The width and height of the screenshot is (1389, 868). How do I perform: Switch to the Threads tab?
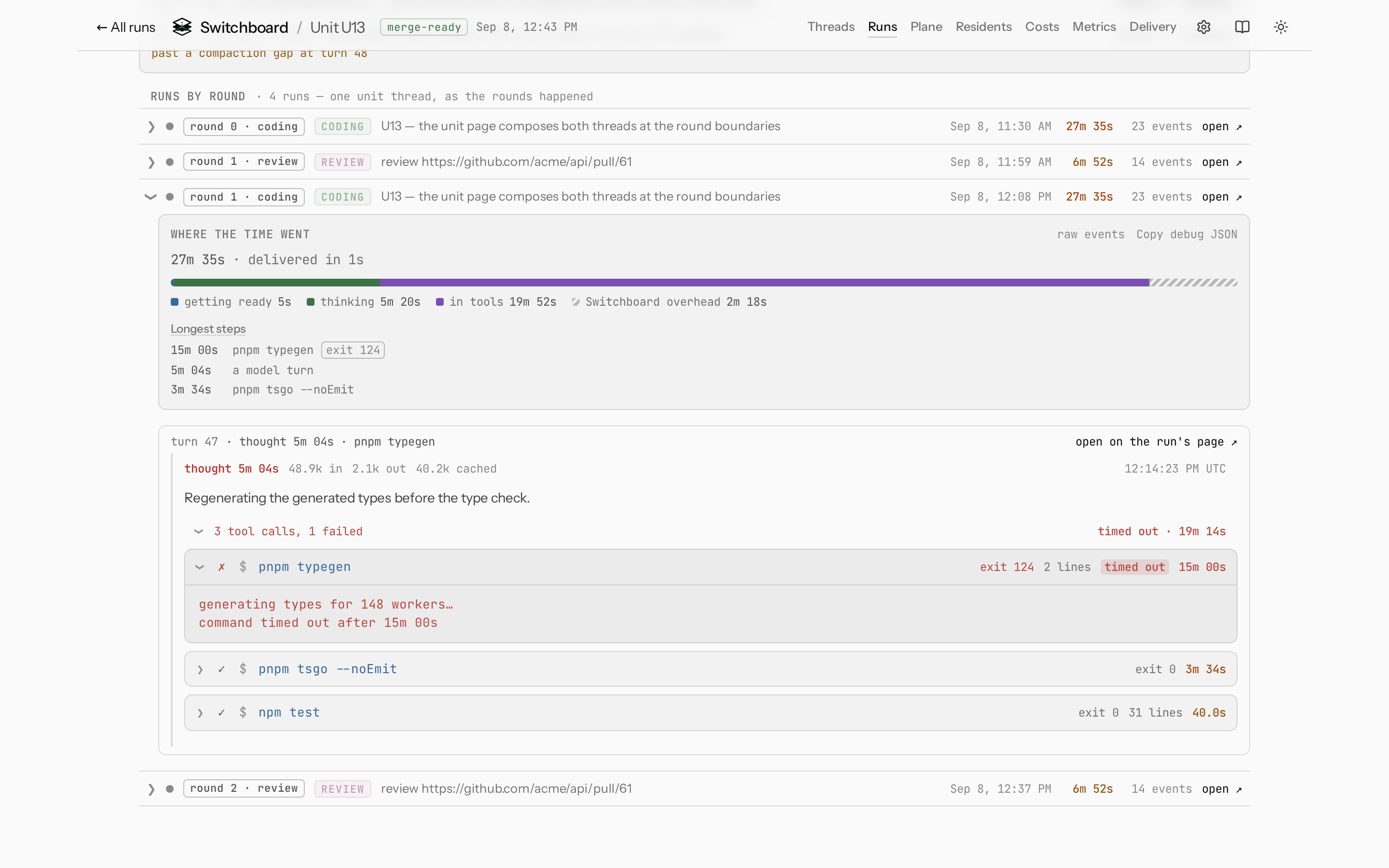point(831,27)
